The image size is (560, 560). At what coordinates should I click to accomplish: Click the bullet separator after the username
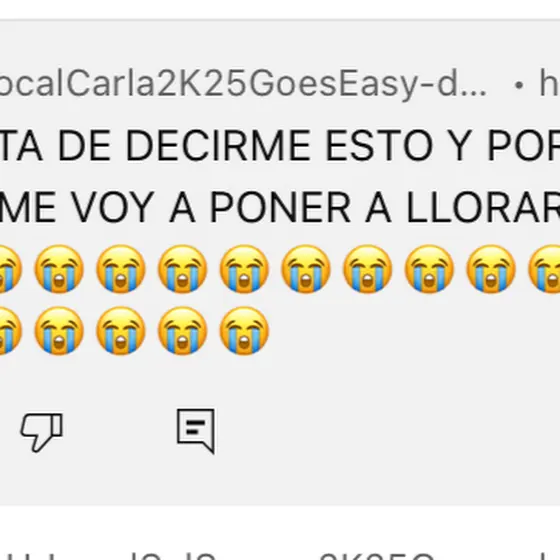[519, 85]
